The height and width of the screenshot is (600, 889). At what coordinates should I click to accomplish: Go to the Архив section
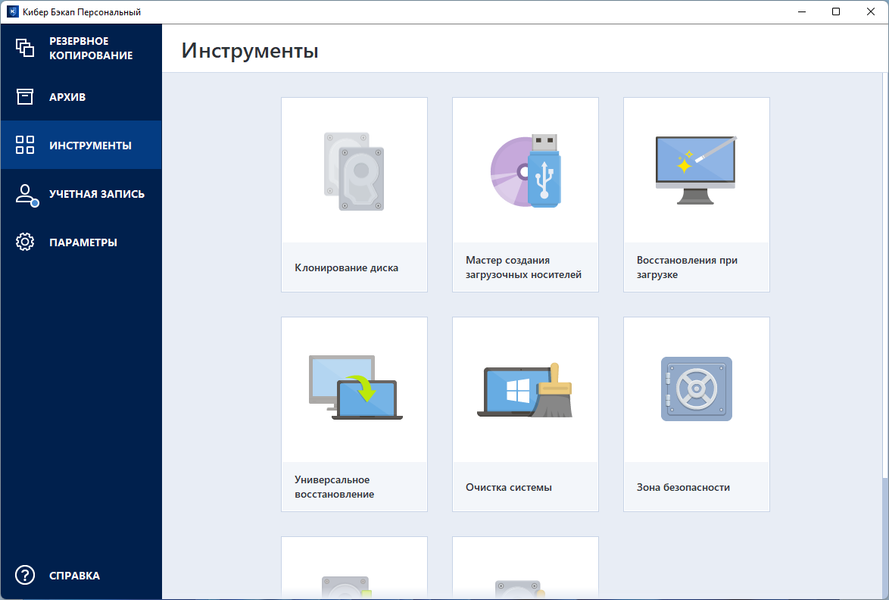coord(81,96)
